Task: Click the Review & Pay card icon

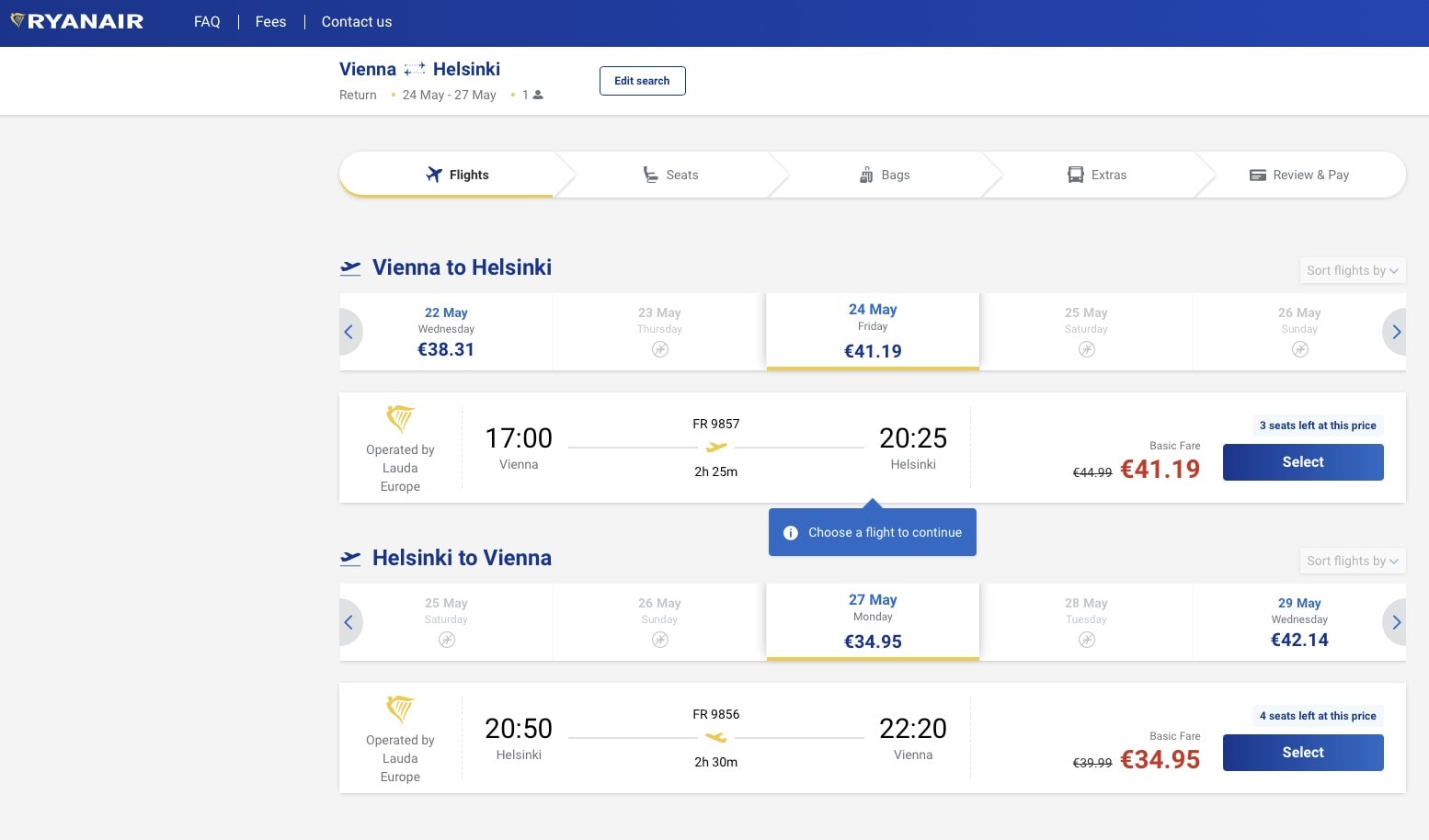Action: tap(1257, 175)
